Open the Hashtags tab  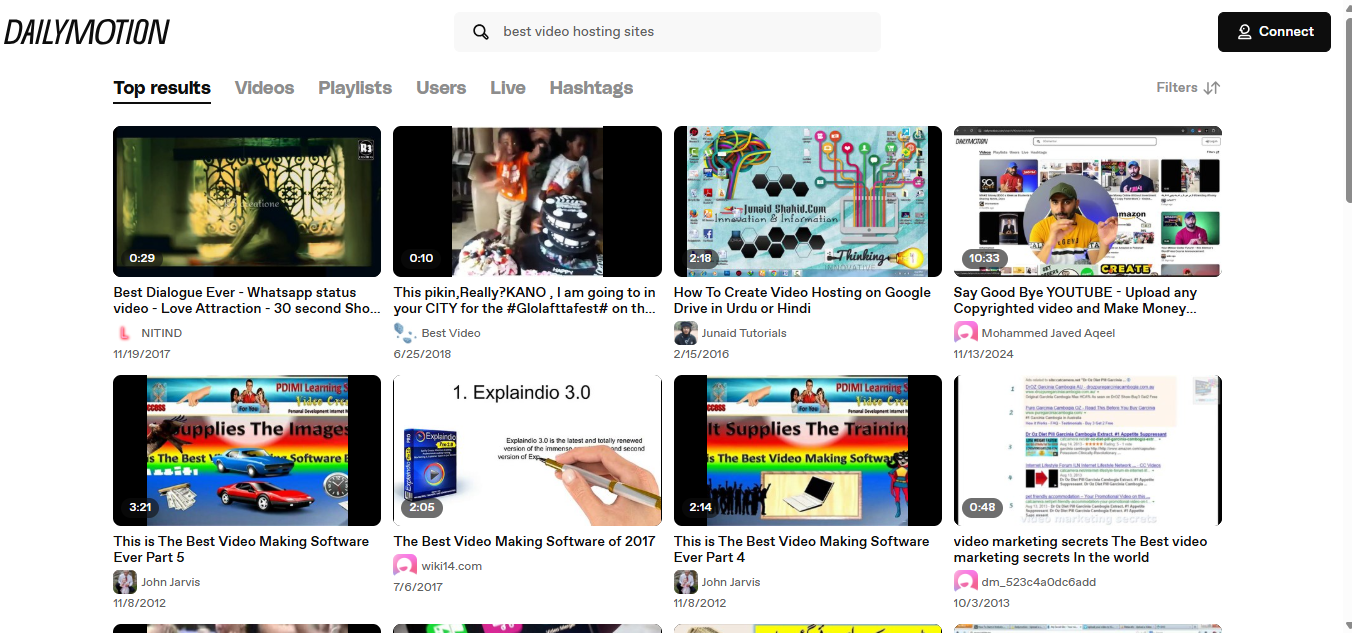pos(591,88)
